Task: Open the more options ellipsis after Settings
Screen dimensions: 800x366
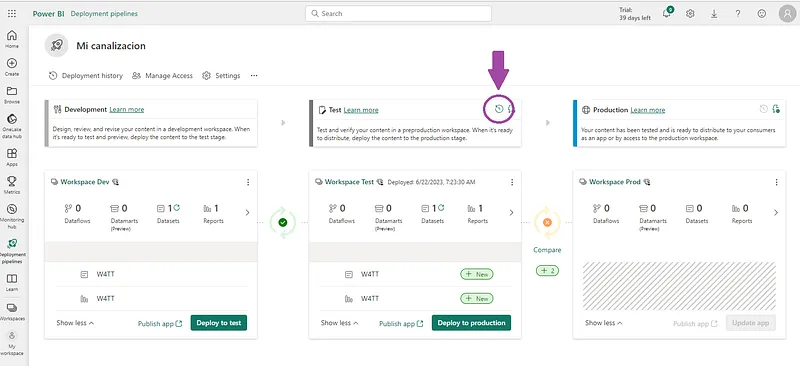Action: pyautogui.click(x=254, y=76)
